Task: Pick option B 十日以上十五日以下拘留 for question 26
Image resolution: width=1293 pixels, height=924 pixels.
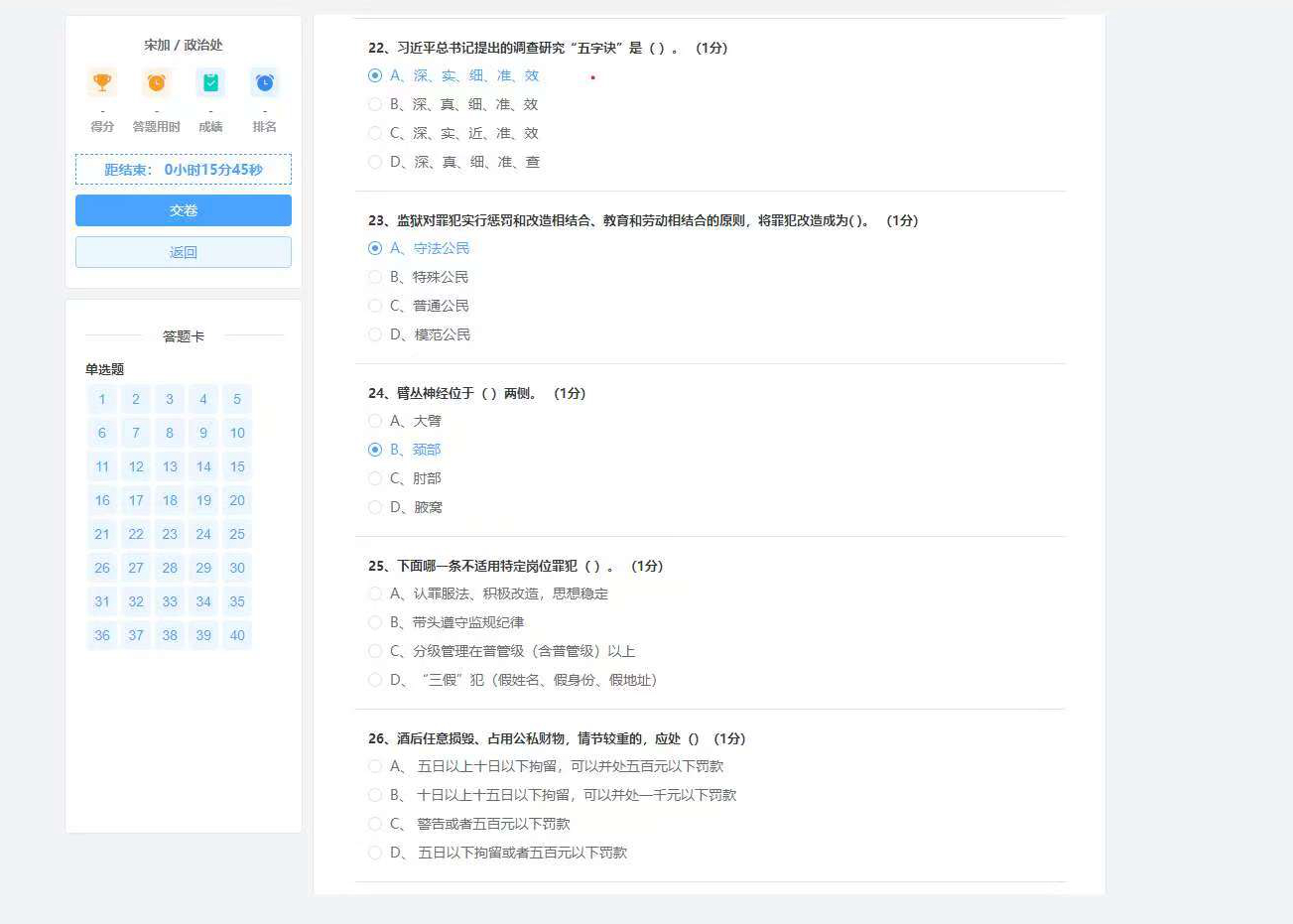Action: click(375, 795)
